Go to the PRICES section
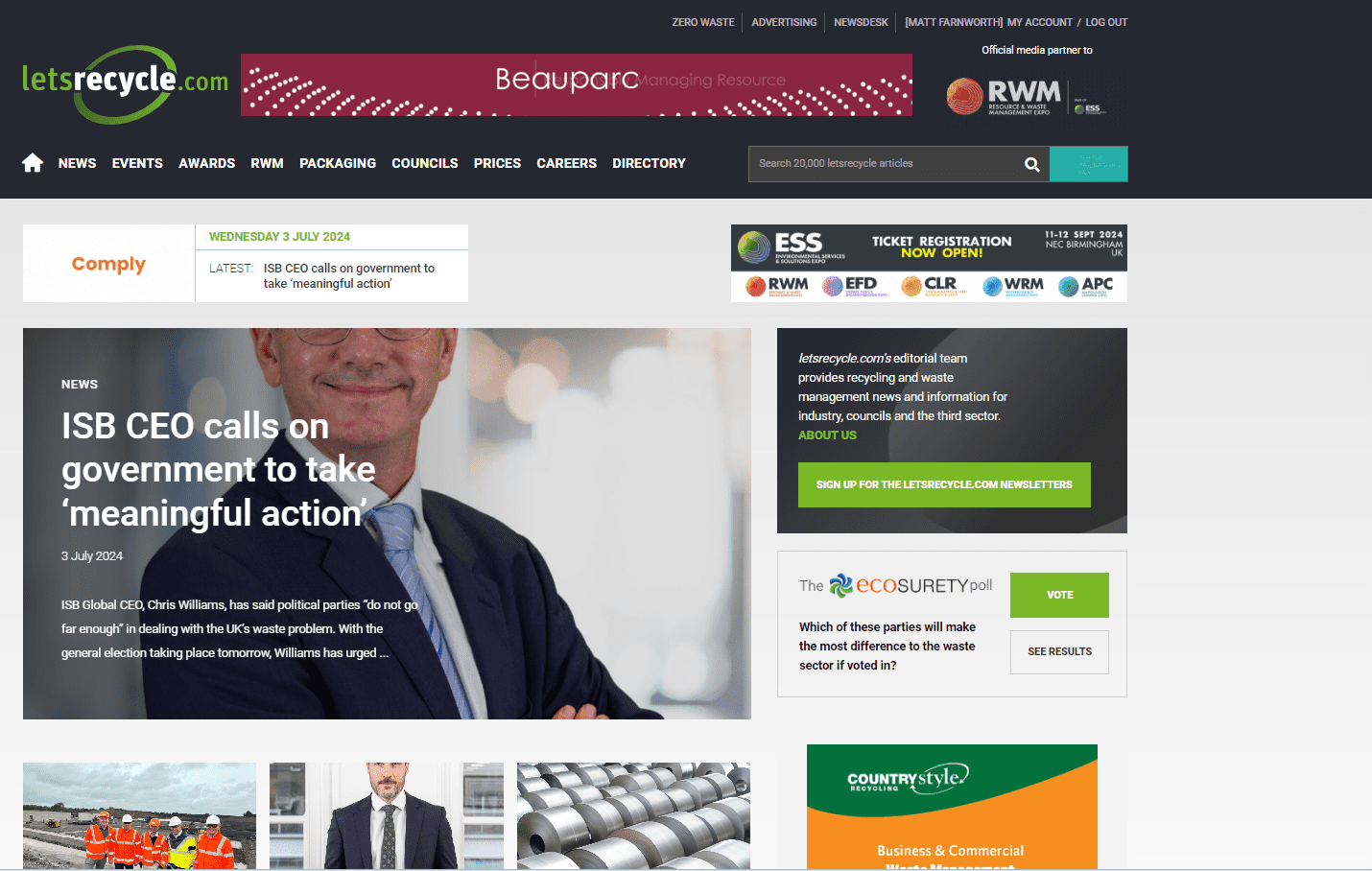Screen dimensions: 1372x871 [x=497, y=164]
